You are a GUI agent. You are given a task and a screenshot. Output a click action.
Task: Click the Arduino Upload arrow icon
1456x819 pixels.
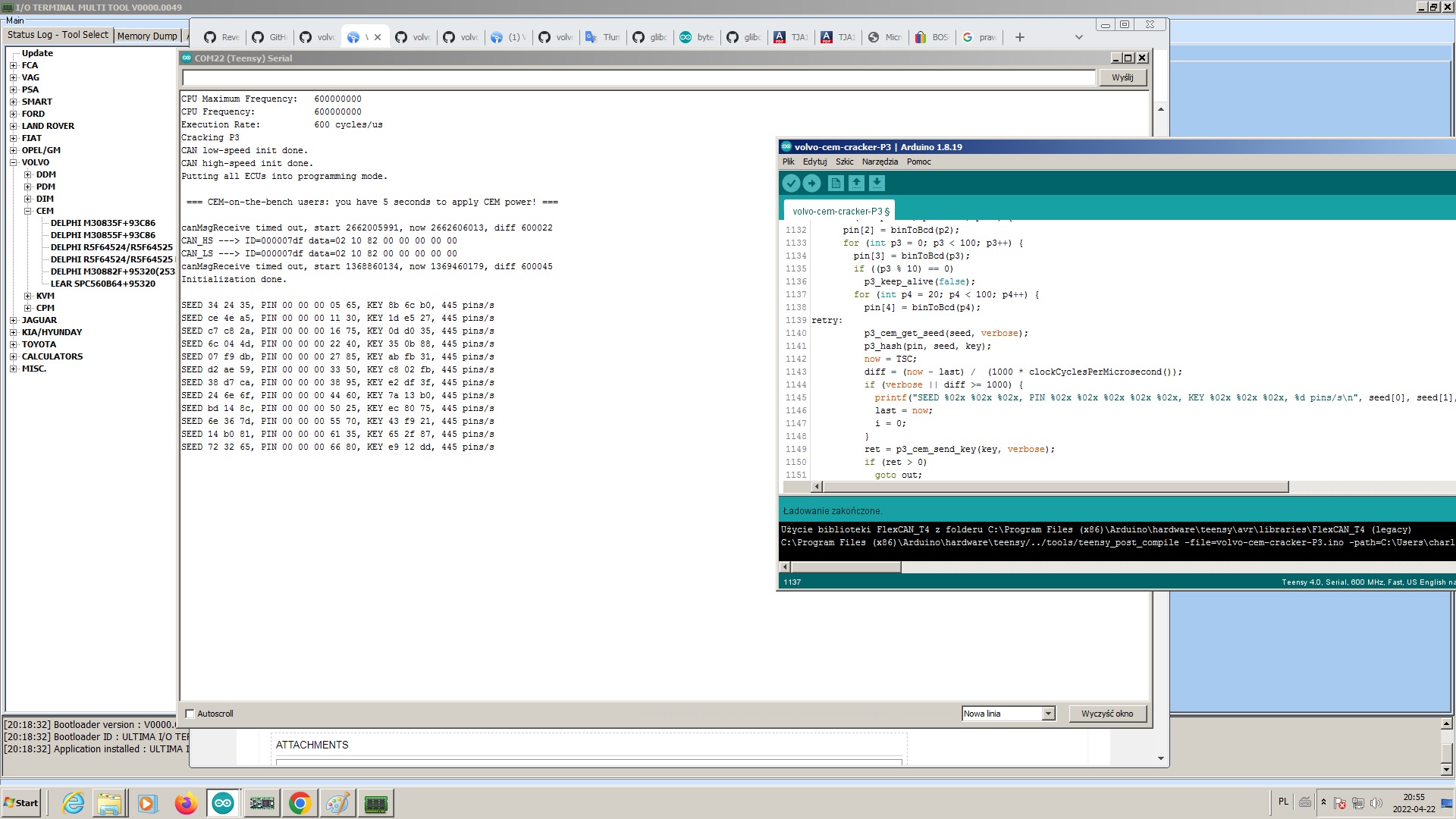(x=811, y=184)
